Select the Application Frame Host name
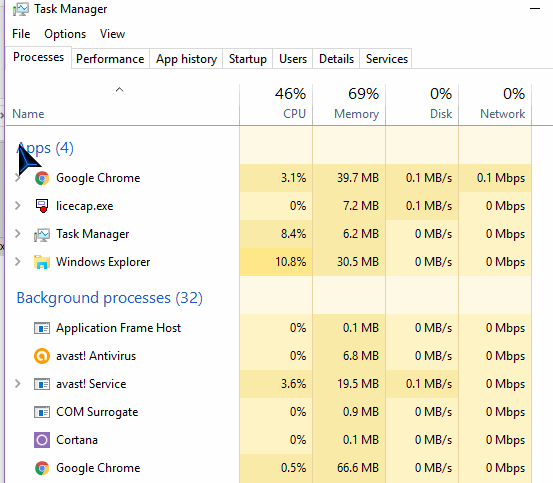Image resolution: width=553 pixels, height=483 pixels. tap(118, 328)
